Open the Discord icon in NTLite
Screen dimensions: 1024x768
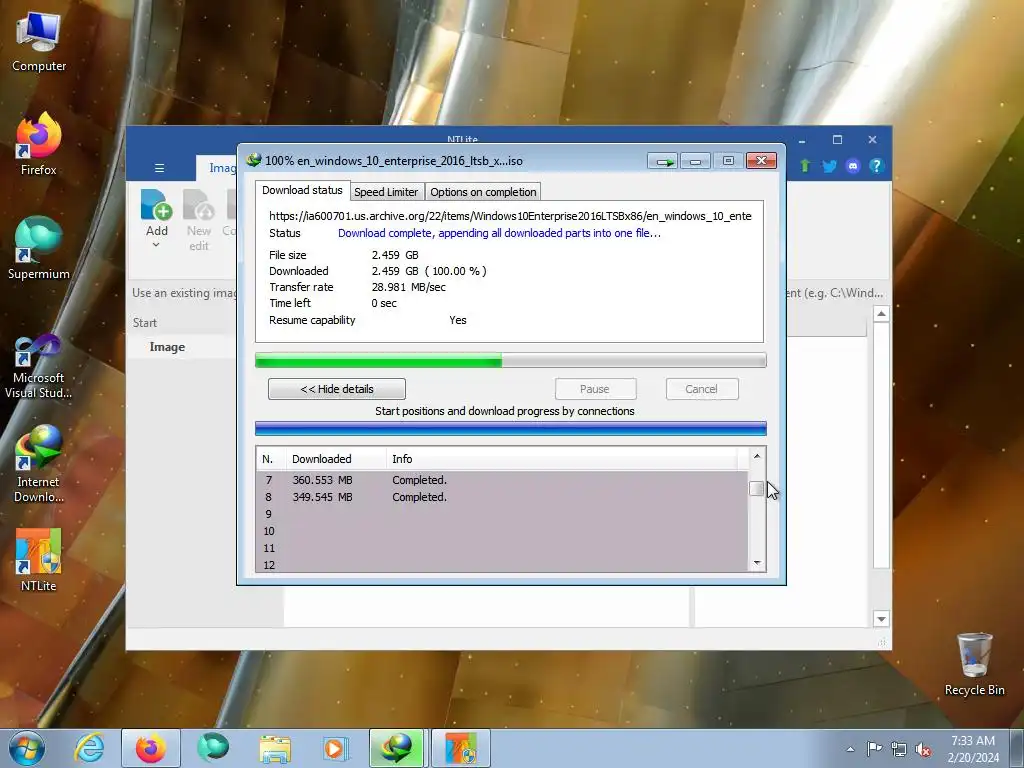[853, 166]
